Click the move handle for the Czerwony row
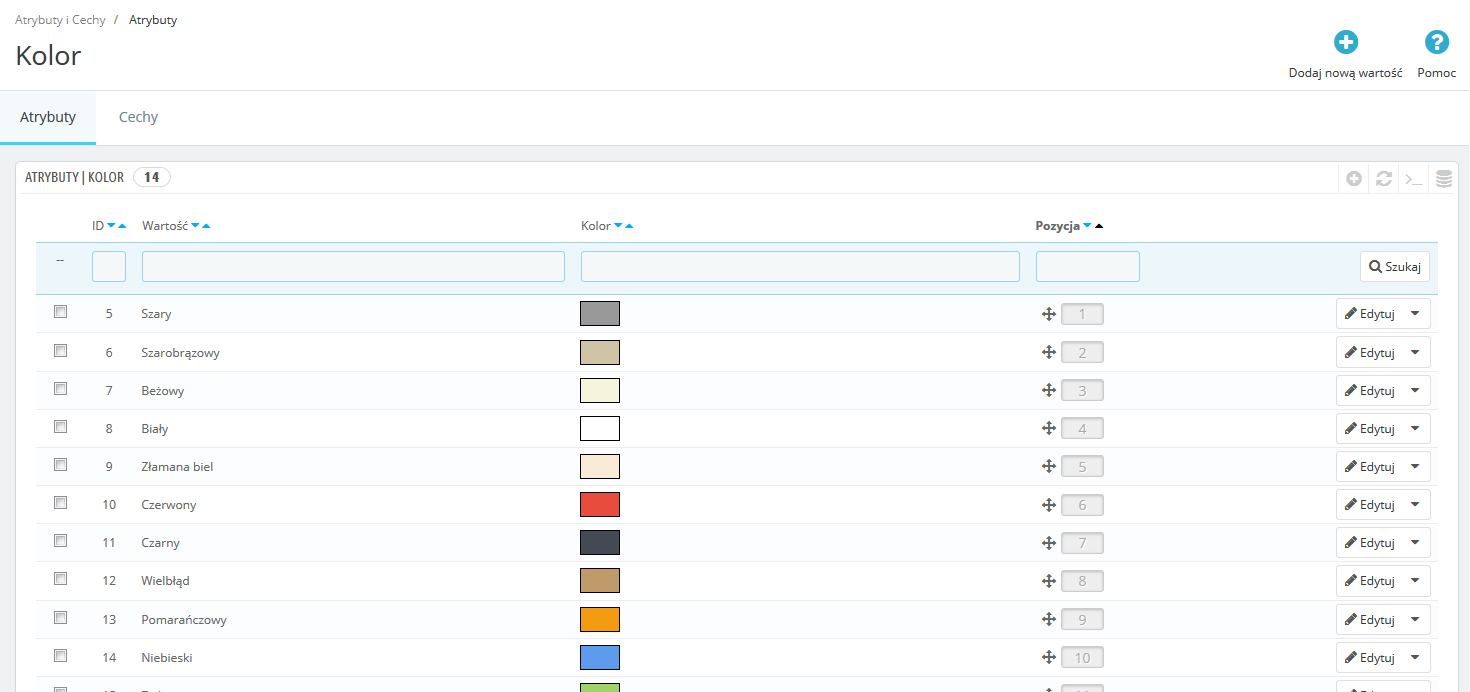The width and height of the screenshot is (1470, 692). click(1049, 505)
